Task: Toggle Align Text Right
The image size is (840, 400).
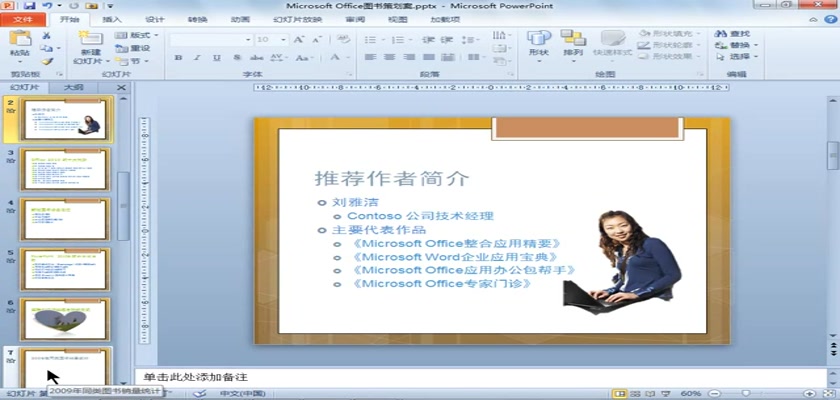Action: tap(409, 57)
